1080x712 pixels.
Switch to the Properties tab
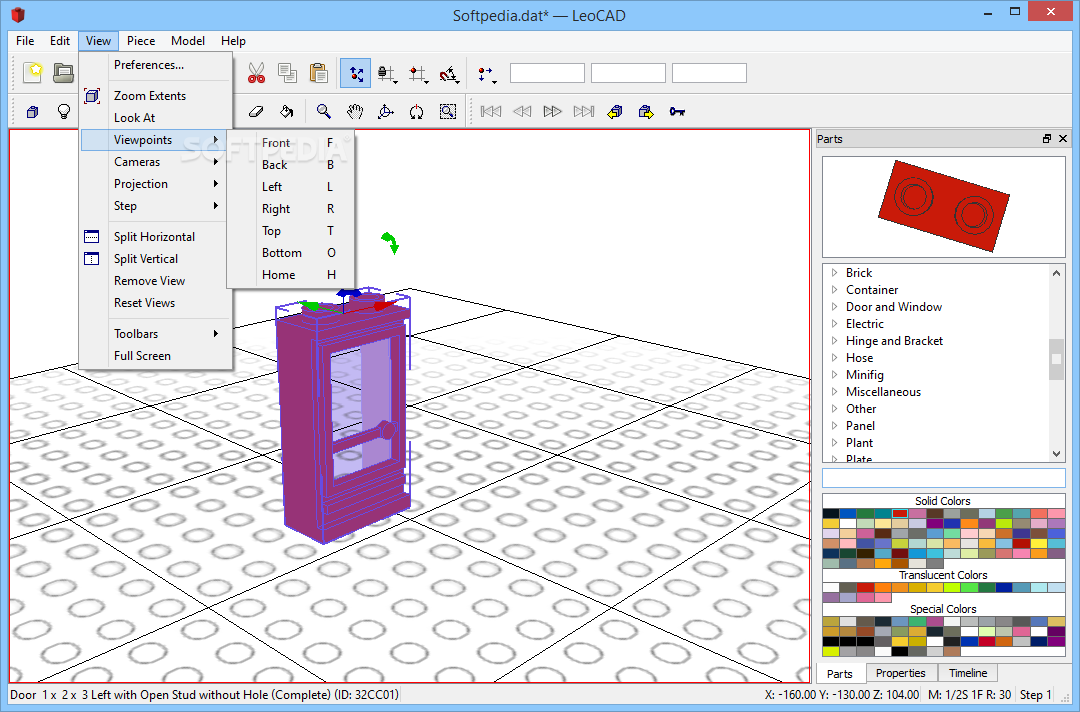point(900,673)
